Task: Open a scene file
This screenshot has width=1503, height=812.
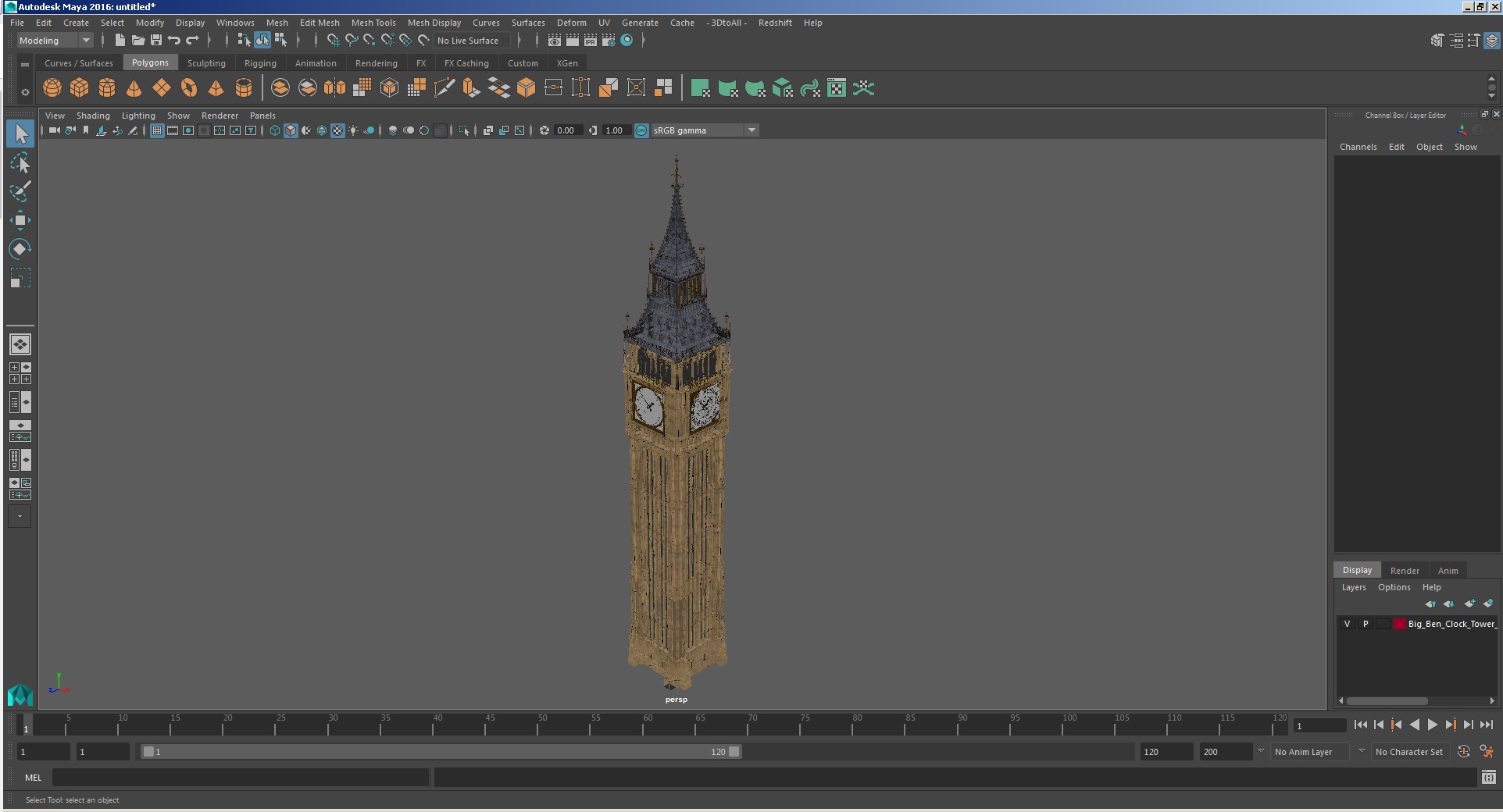Action: tap(138, 41)
